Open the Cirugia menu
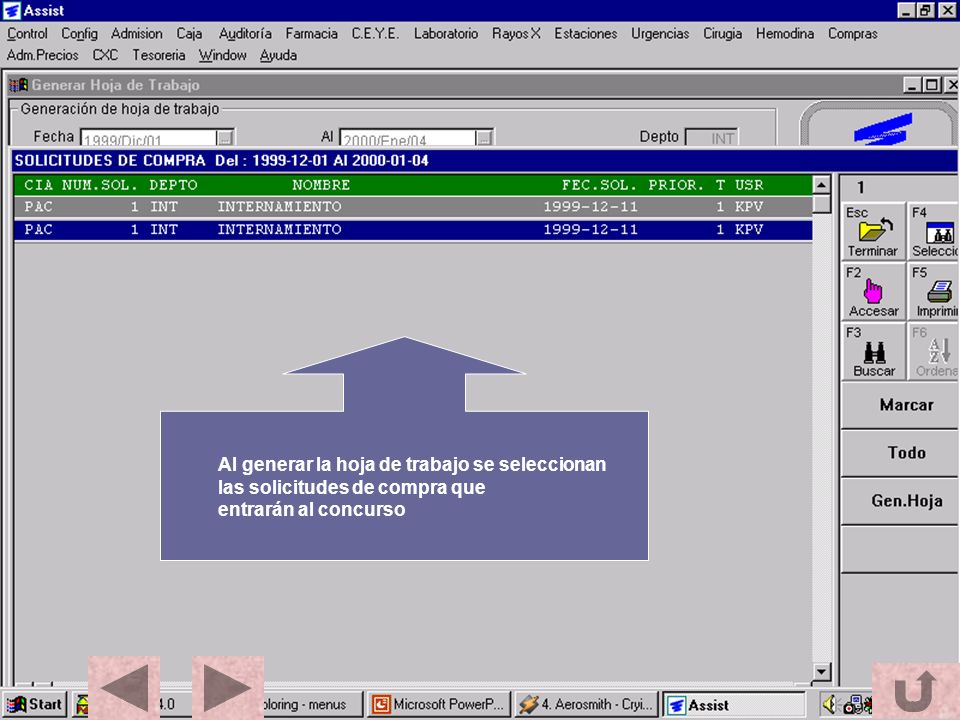The height and width of the screenshot is (720, 960). pyautogui.click(x=722, y=34)
